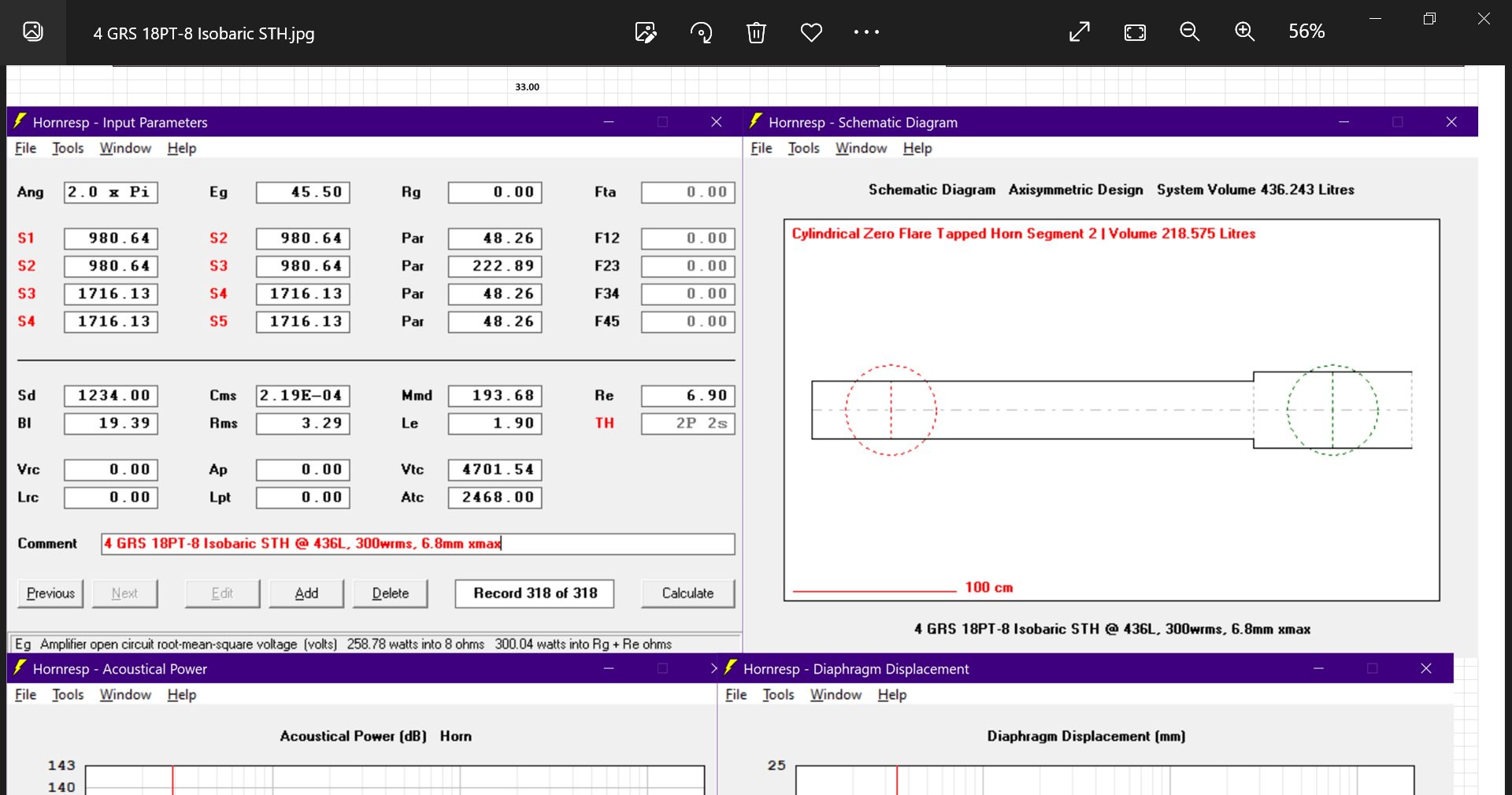The height and width of the screenshot is (795, 1512).
Task: Enter full screen with the diagonal arrows icon
Action: point(1080,31)
